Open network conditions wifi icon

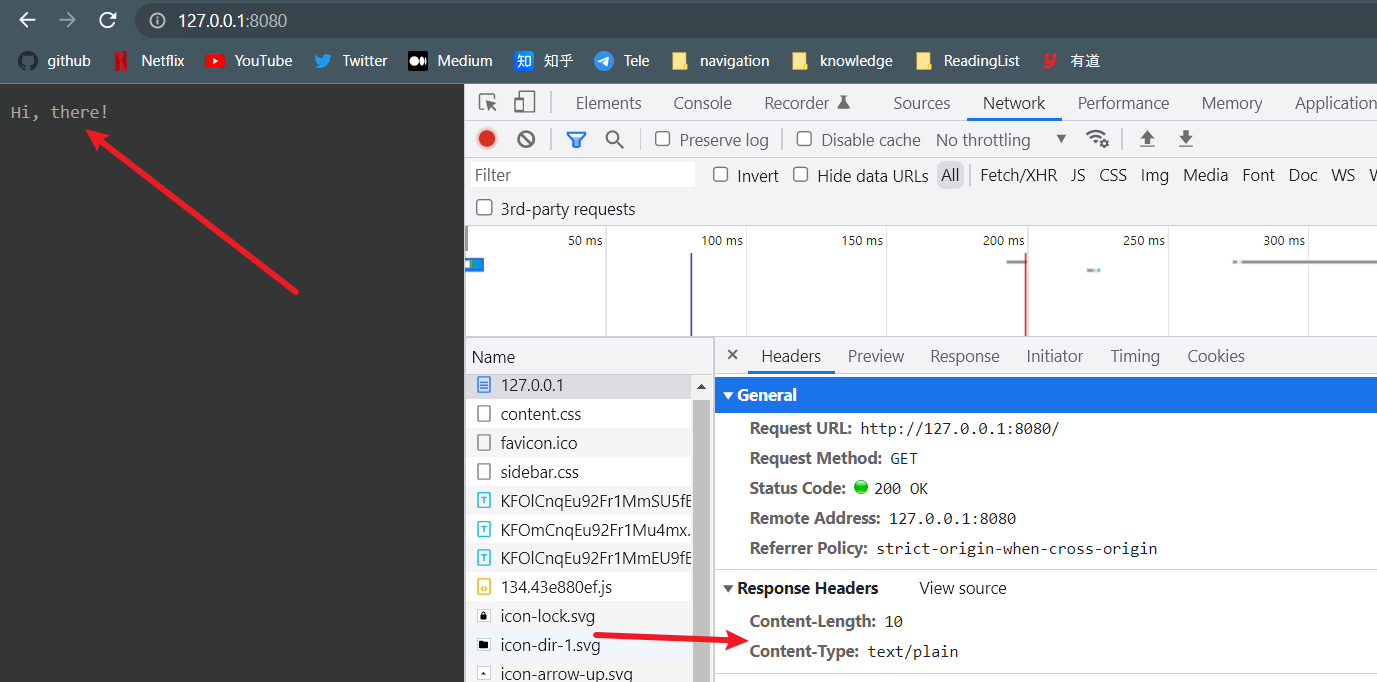click(1097, 139)
